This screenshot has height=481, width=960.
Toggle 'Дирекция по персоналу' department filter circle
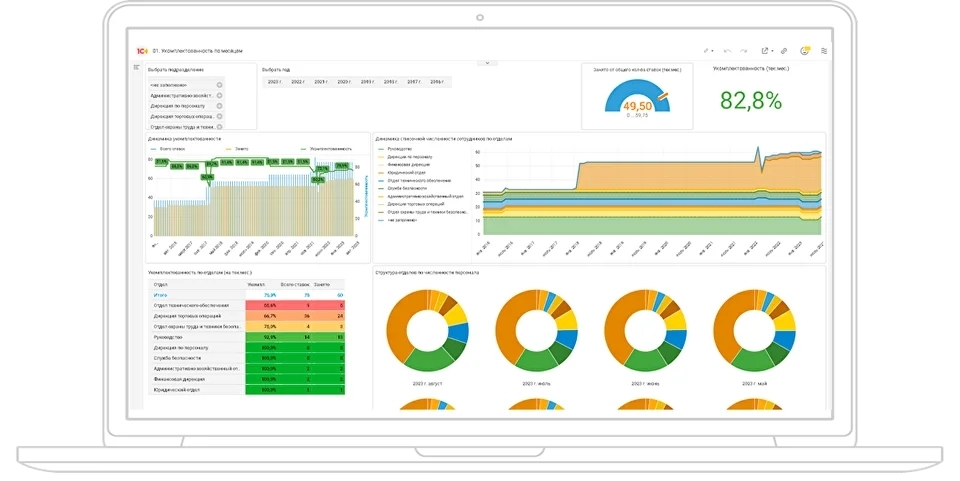(x=219, y=106)
